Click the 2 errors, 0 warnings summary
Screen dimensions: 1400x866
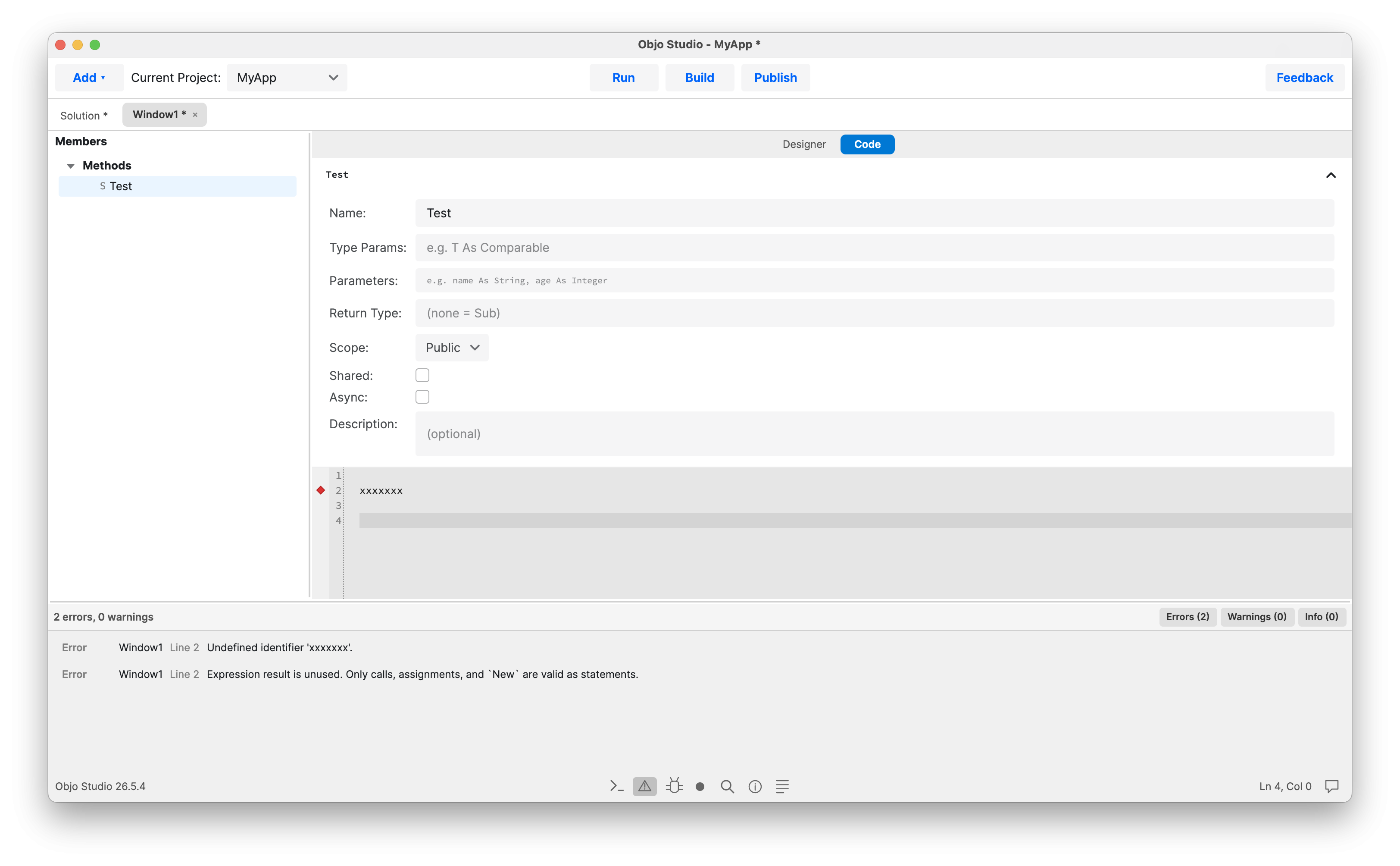(103, 617)
